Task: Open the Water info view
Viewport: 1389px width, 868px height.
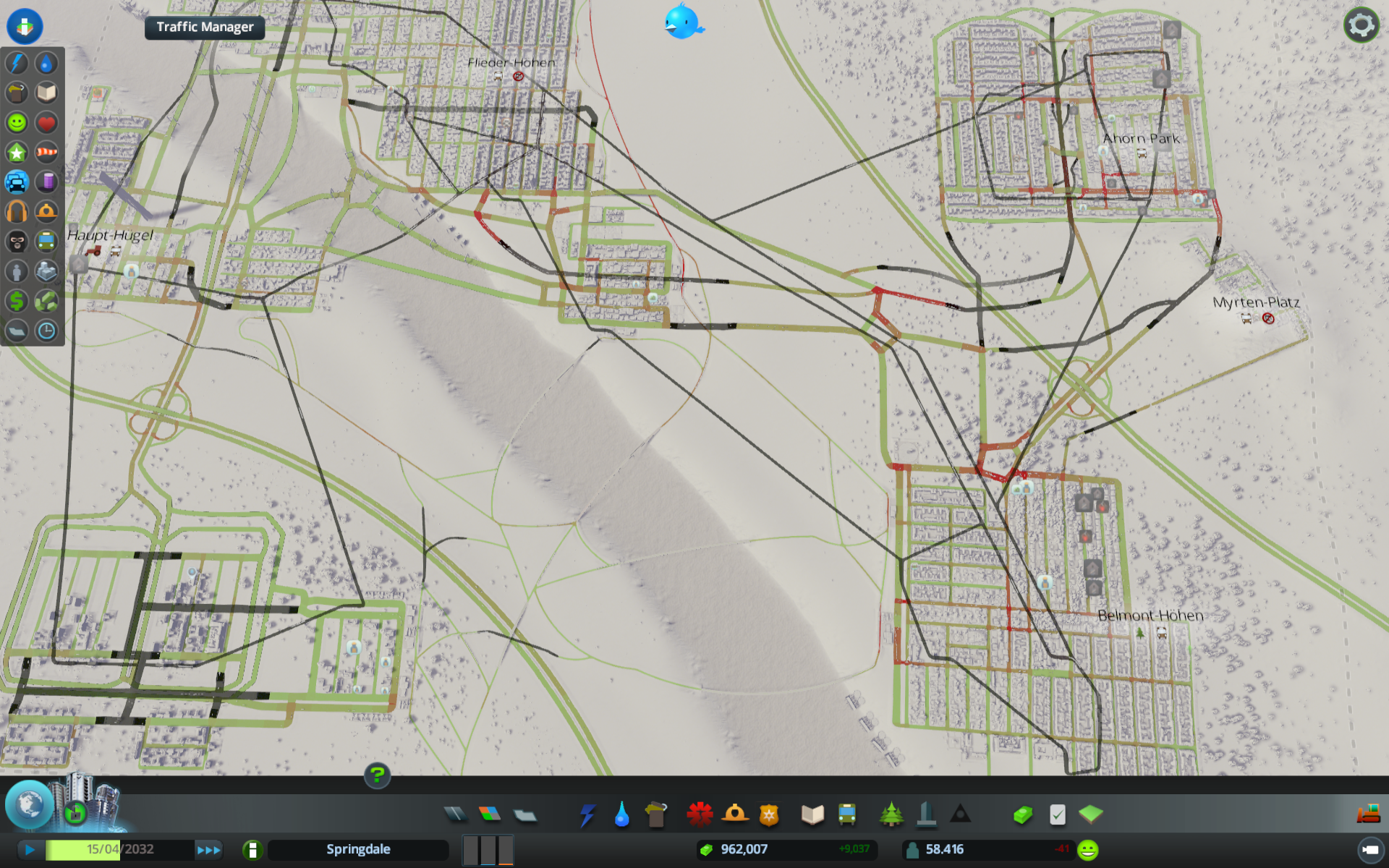Action: coord(46,63)
